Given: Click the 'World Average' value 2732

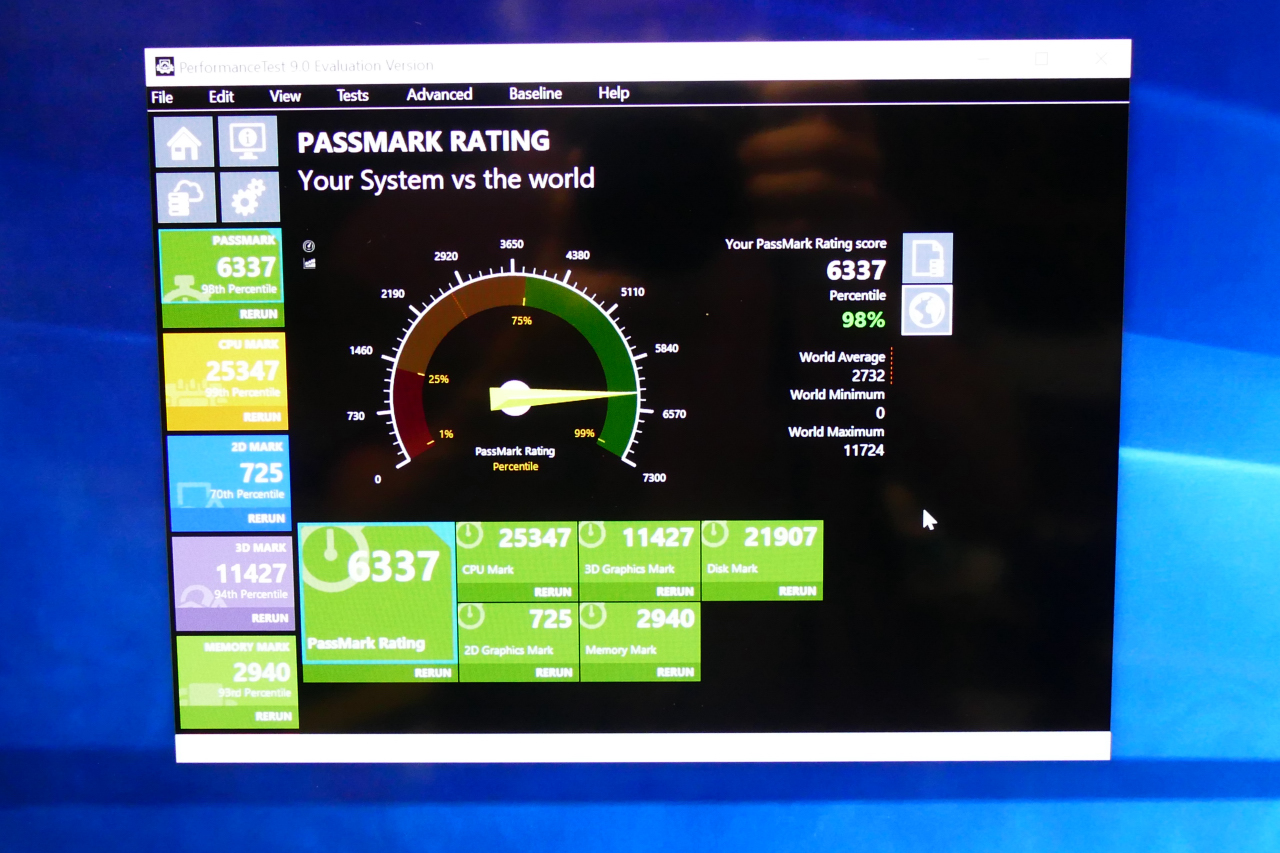Looking at the screenshot, I should click(868, 376).
